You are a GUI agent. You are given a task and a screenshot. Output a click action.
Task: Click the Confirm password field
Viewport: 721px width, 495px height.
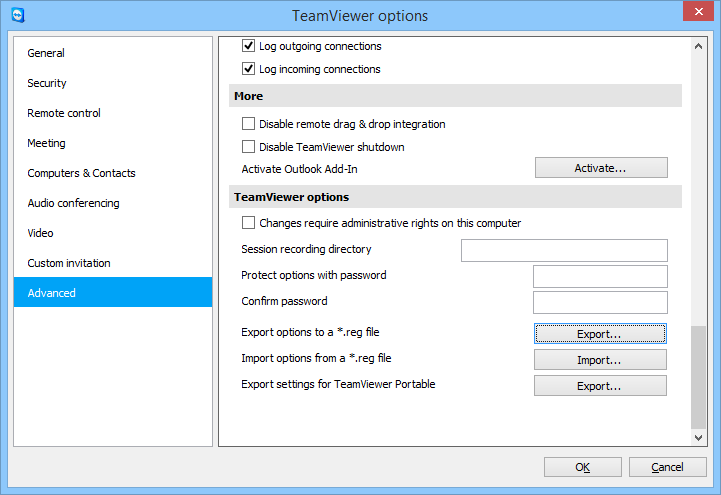click(600, 302)
